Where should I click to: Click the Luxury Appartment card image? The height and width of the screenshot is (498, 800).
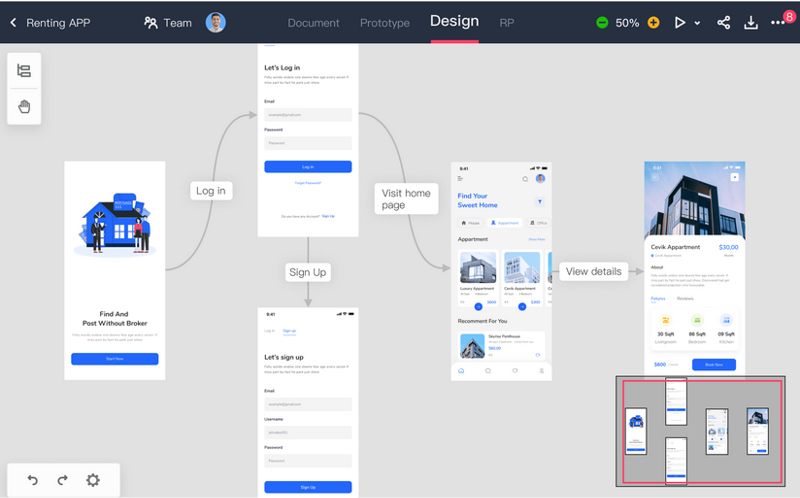click(x=478, y=267)
